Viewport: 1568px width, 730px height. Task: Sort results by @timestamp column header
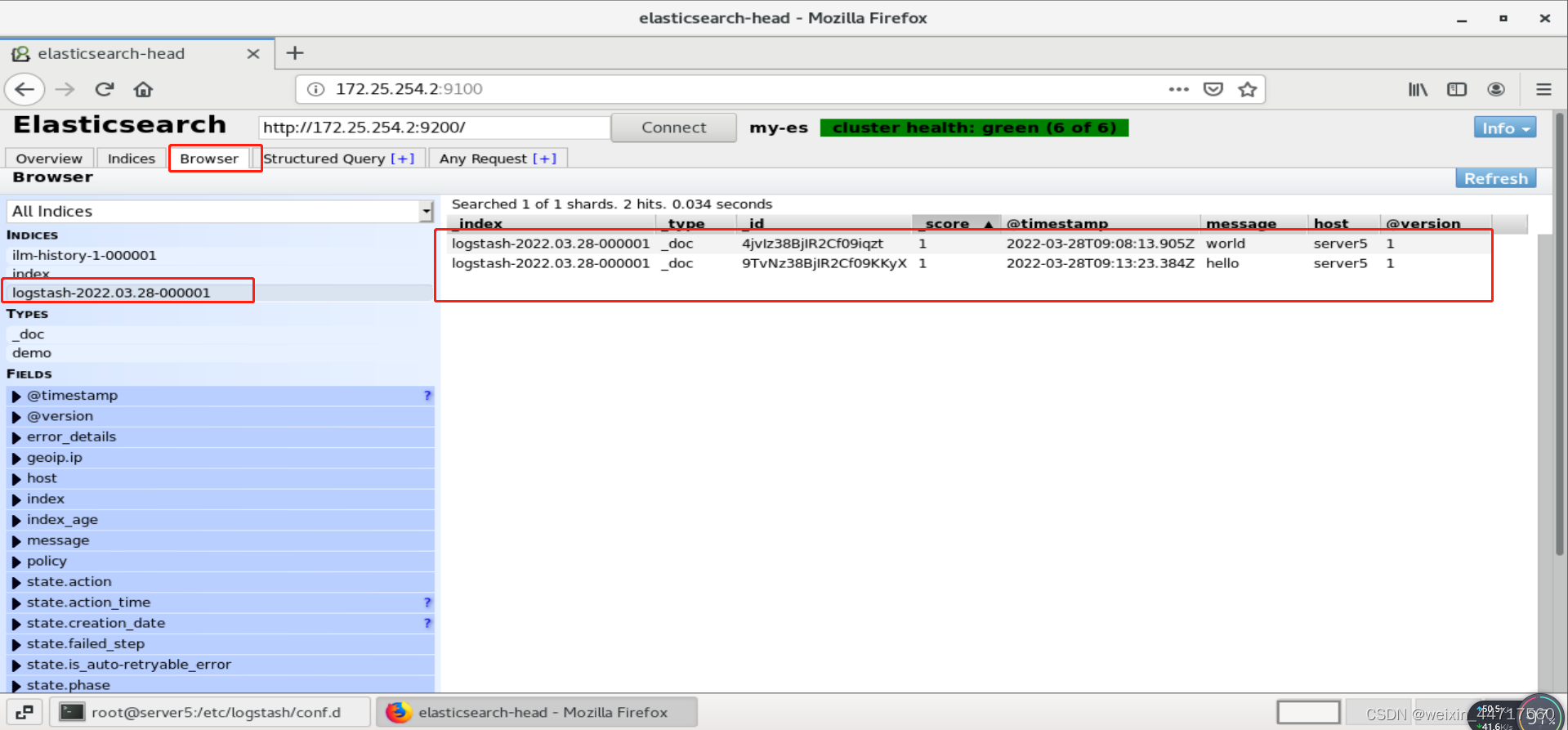[1100, 223]
